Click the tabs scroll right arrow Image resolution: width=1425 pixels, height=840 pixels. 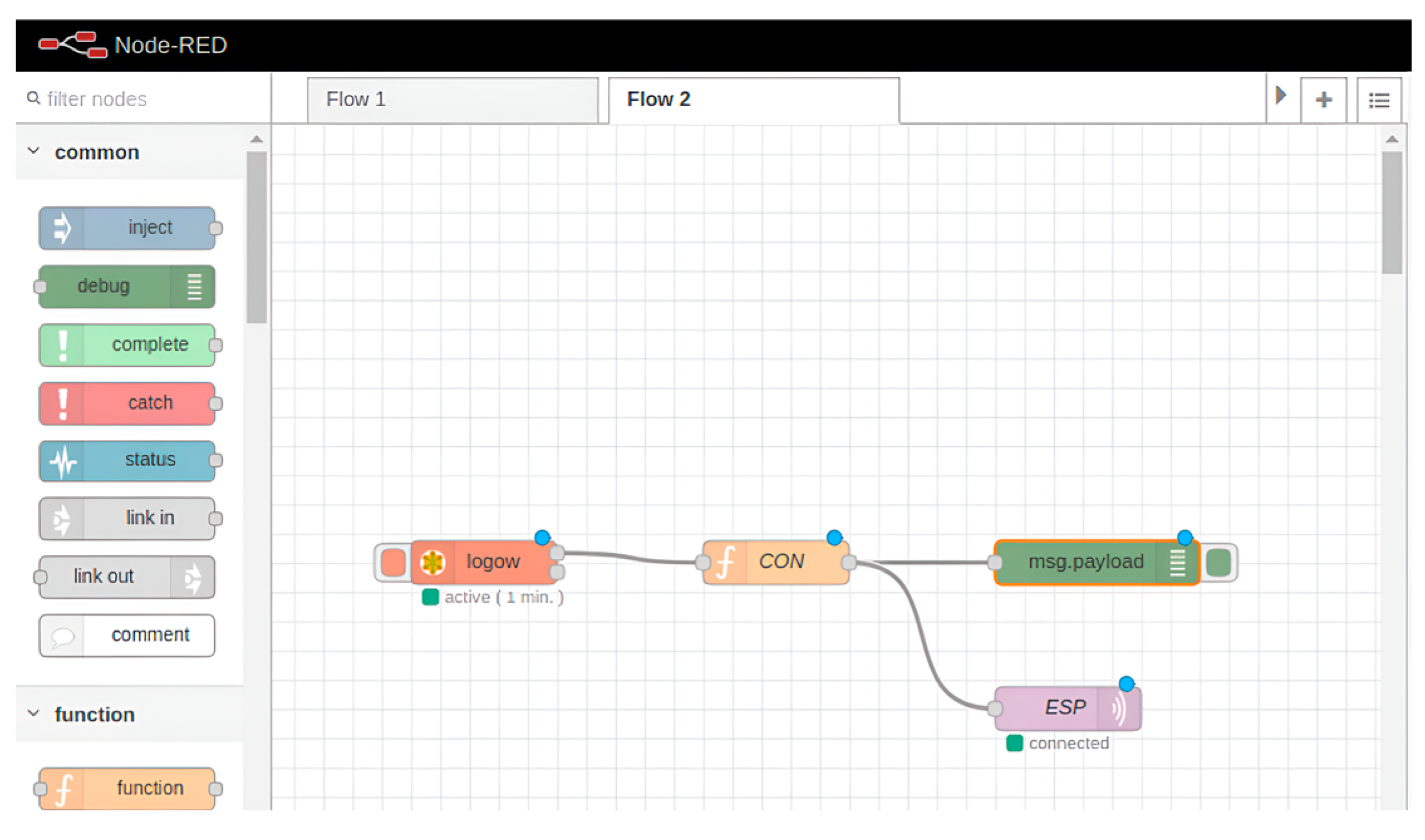coord(1281,96)
